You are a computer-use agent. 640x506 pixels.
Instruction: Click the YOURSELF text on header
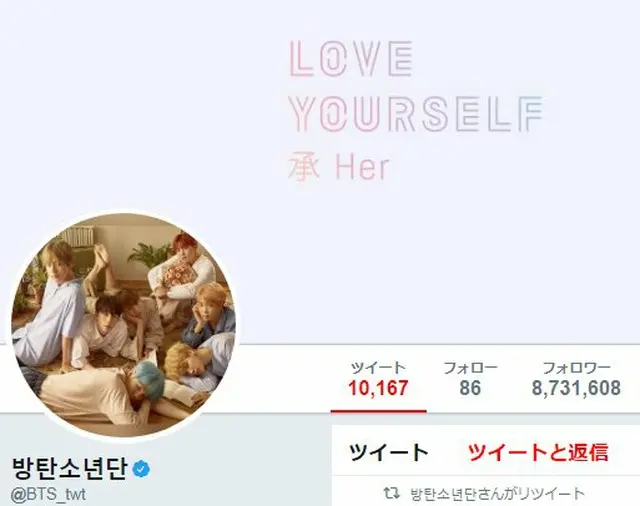pyautogui.click(x=416, y=114)
